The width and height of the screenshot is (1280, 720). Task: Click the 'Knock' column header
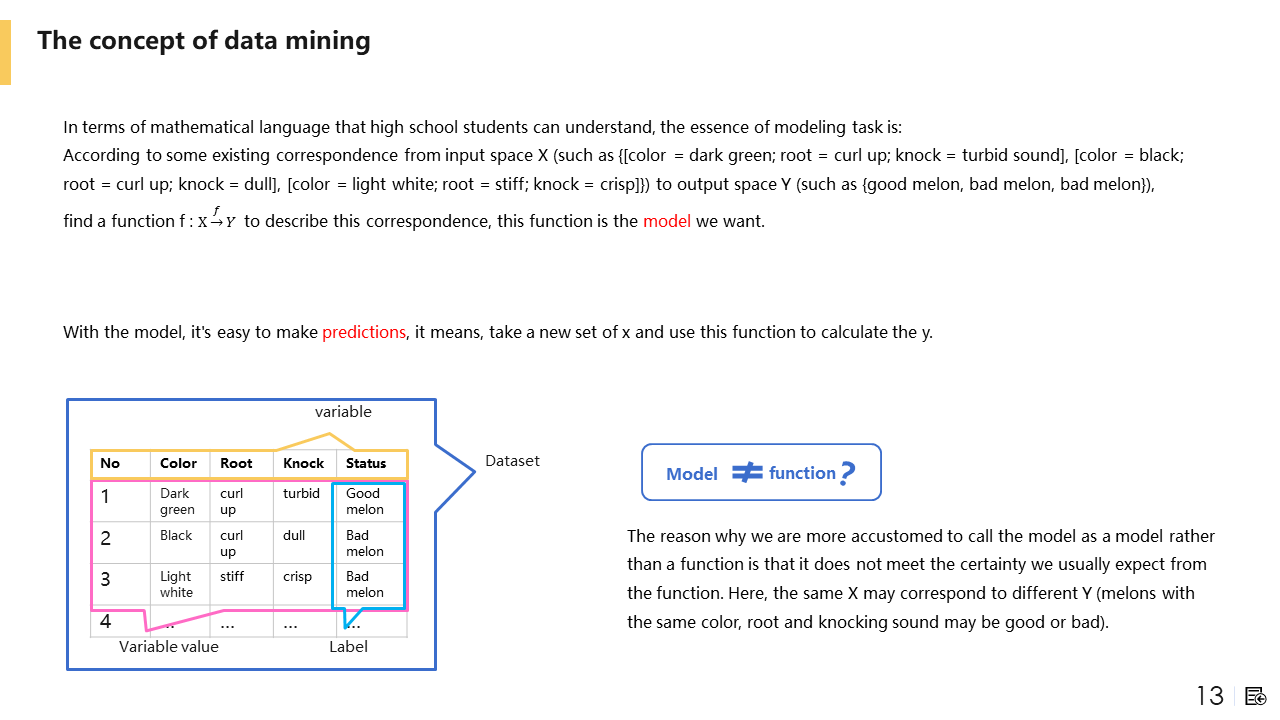coord(303,463)
